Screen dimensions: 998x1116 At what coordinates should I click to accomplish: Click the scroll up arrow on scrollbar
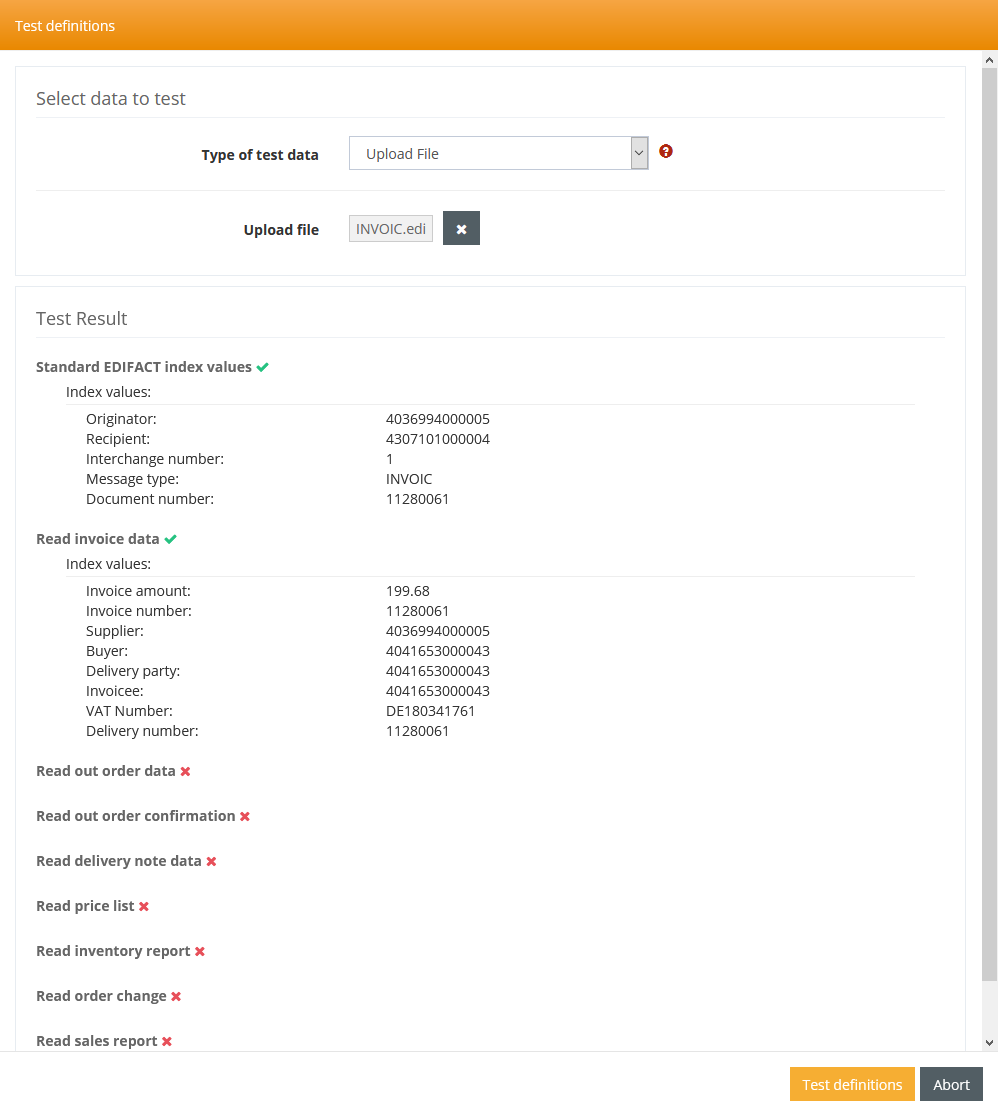[989, 60]
